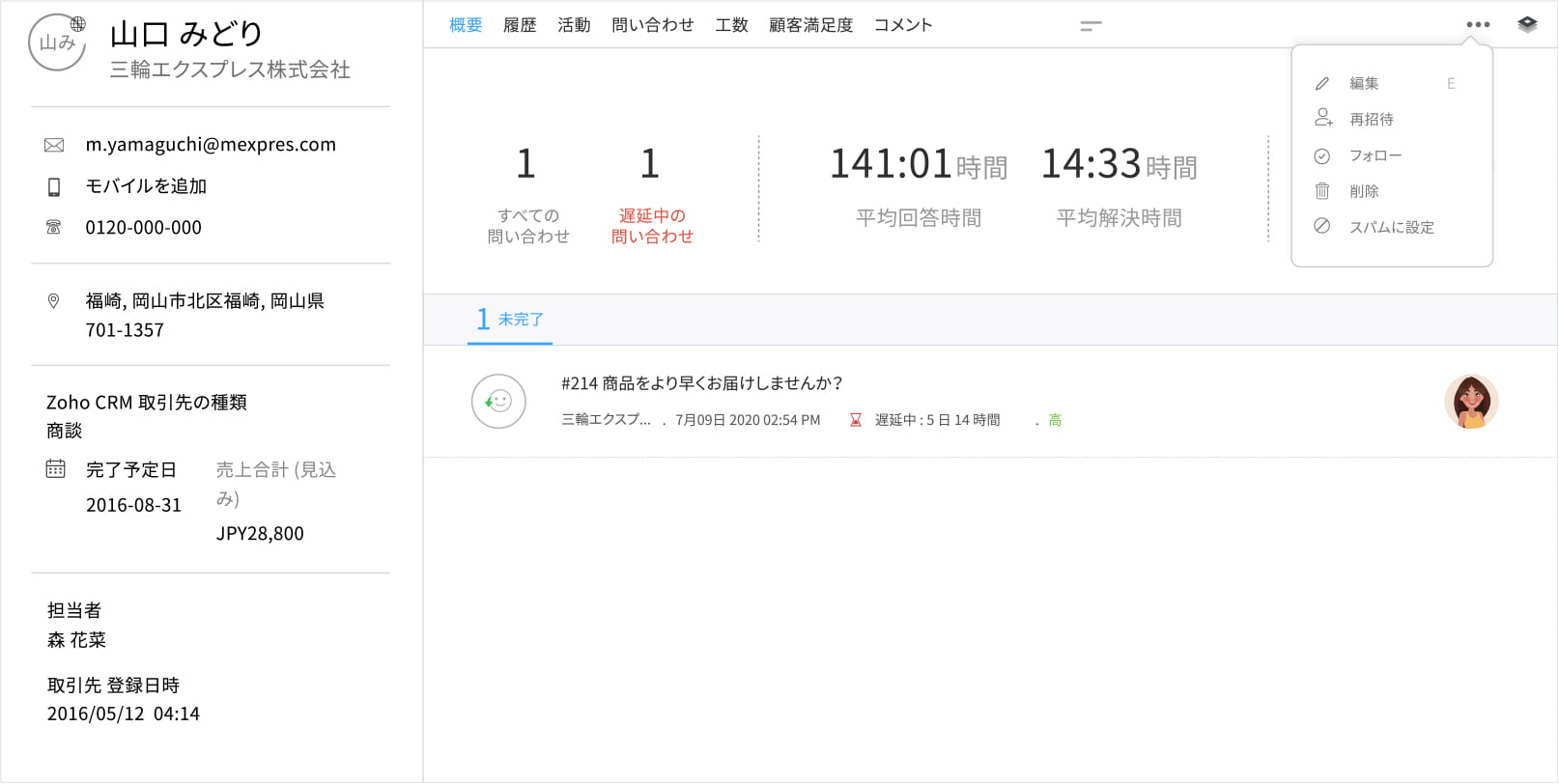Image resolution: width=1559 pixels, height=784 pixels.
Task: Click the checkmark circle icon next to フォロー
Action: pyautogui.click(x=1322, y=156)
